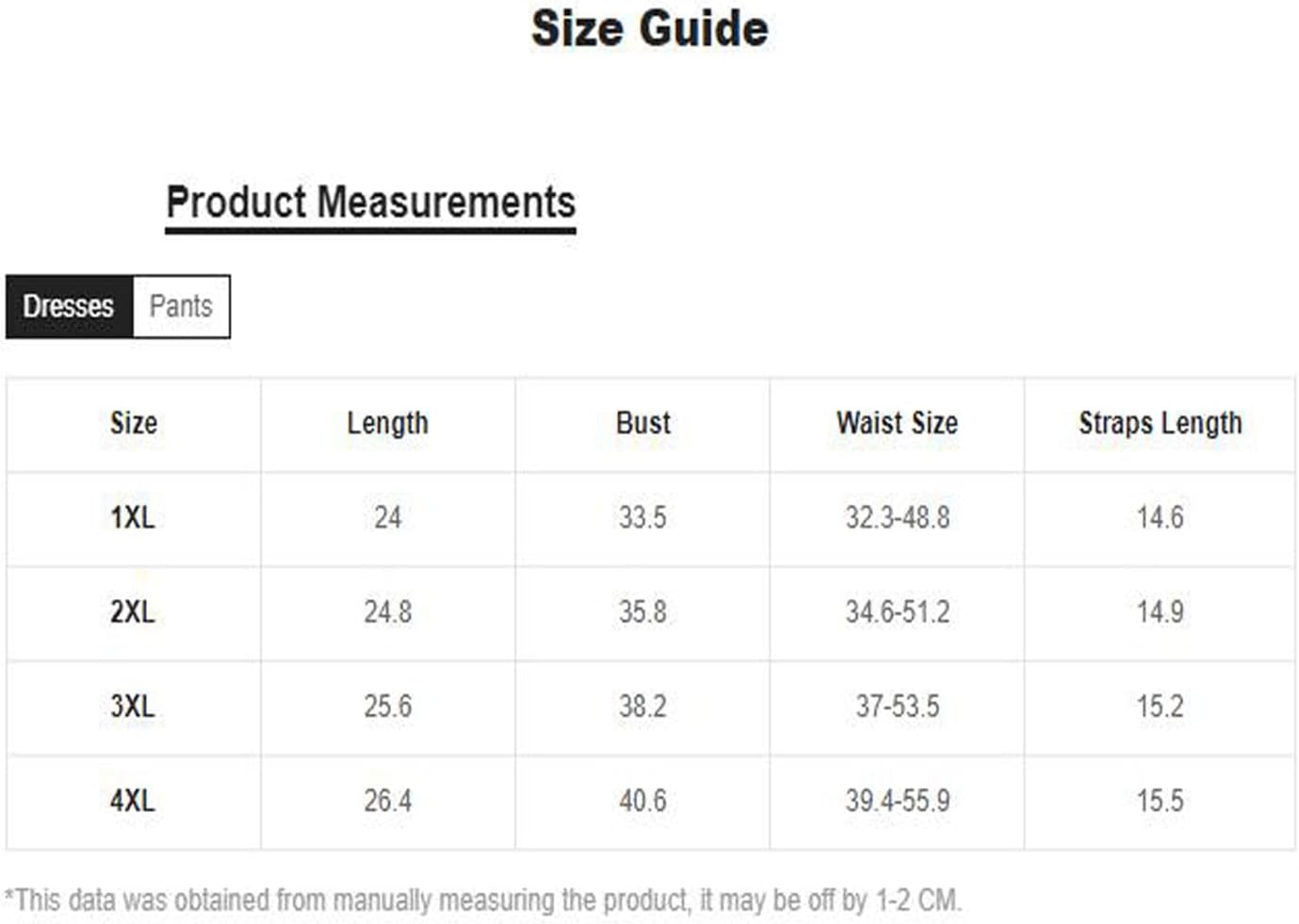Click the 4XL bust value 40.6
Image resolution: width=1299 pixels, height=924 pixels.
click(x=642, y=801)
